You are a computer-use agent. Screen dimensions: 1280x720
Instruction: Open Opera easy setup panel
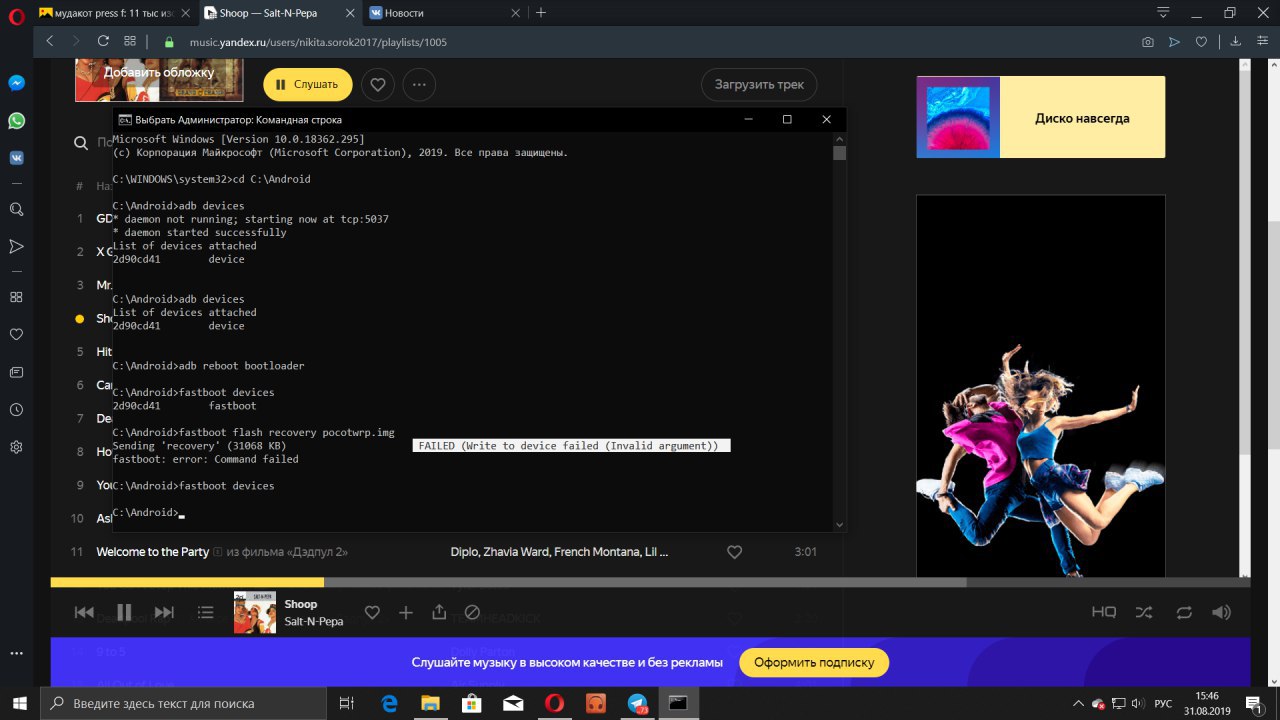click(1264, 42)
